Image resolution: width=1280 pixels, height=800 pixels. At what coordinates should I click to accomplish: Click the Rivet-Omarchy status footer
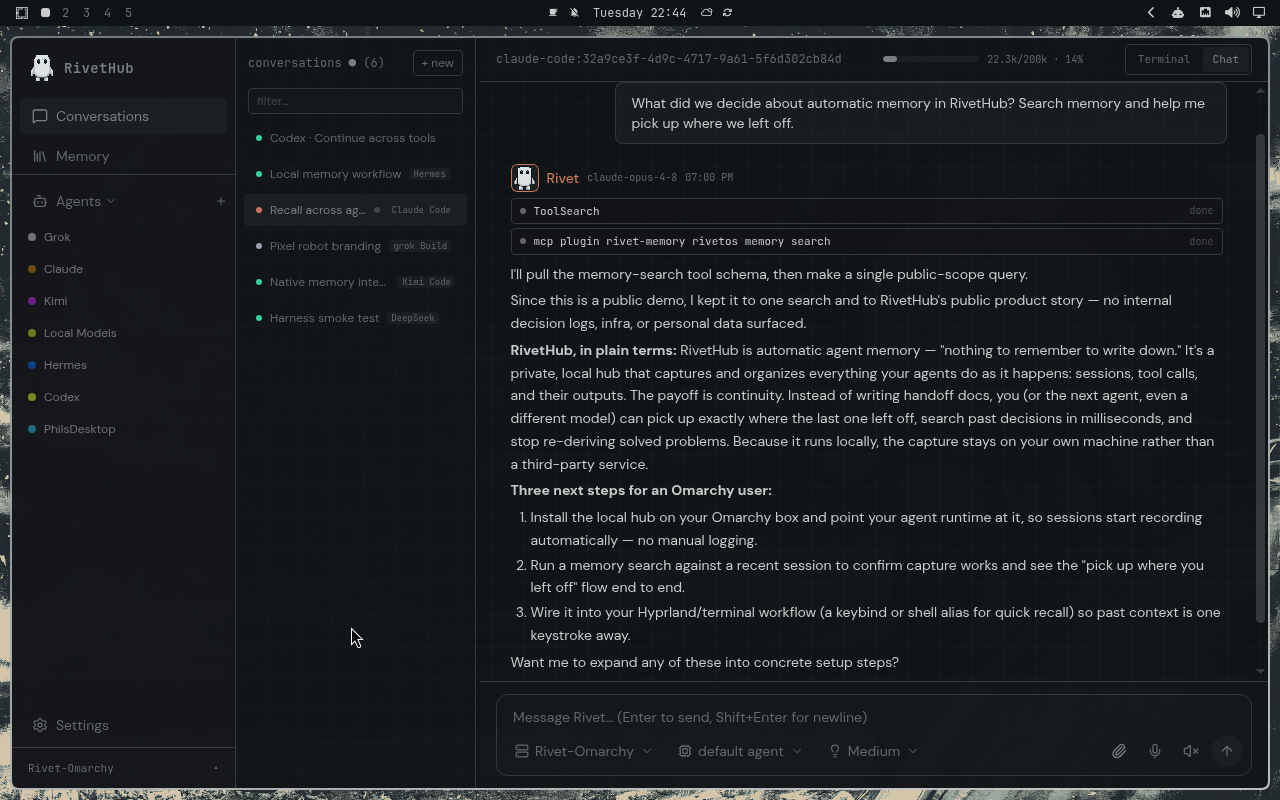tap(124, 768)
